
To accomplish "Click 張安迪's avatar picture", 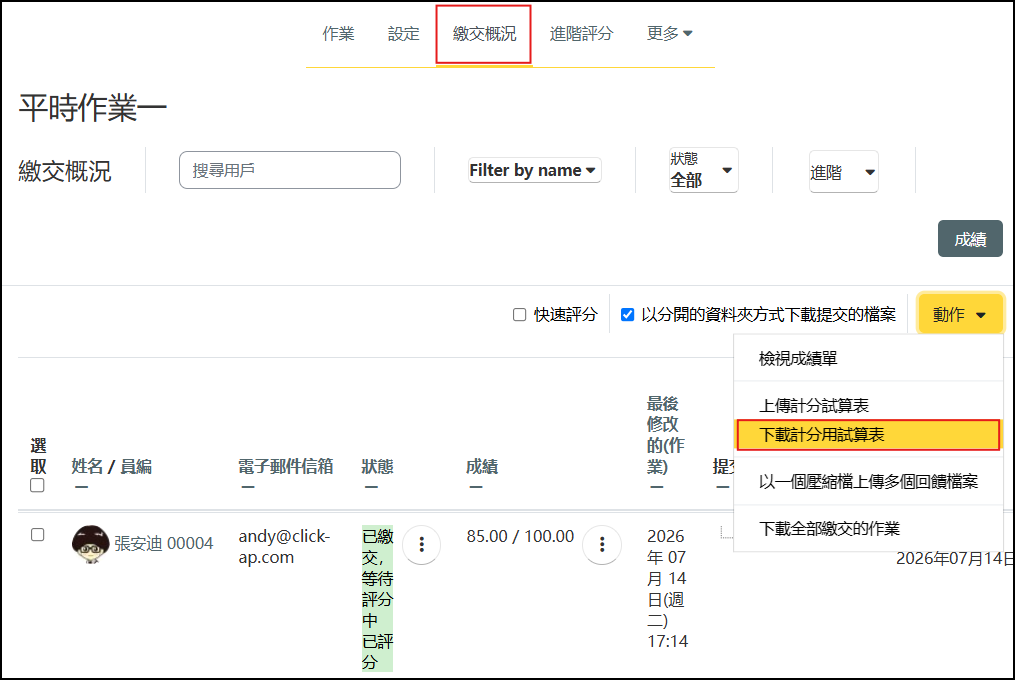I will pos(90,544).
